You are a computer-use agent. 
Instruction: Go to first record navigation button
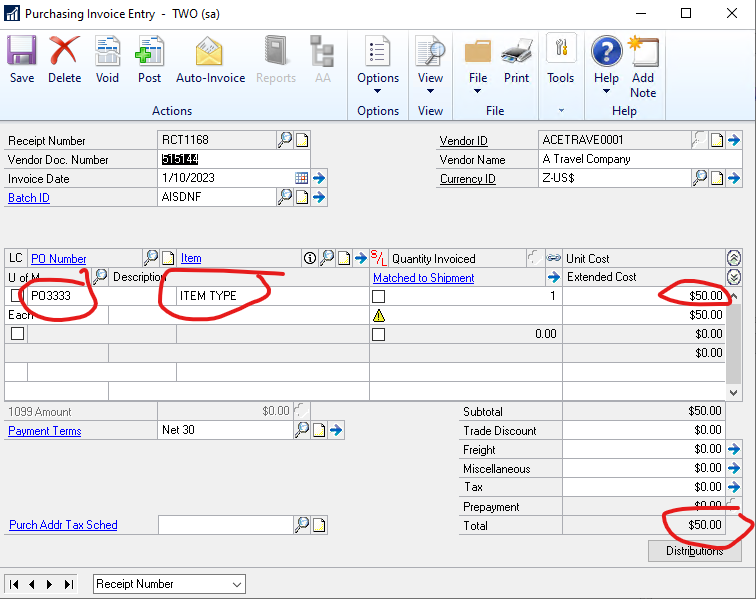pos(14,585)
